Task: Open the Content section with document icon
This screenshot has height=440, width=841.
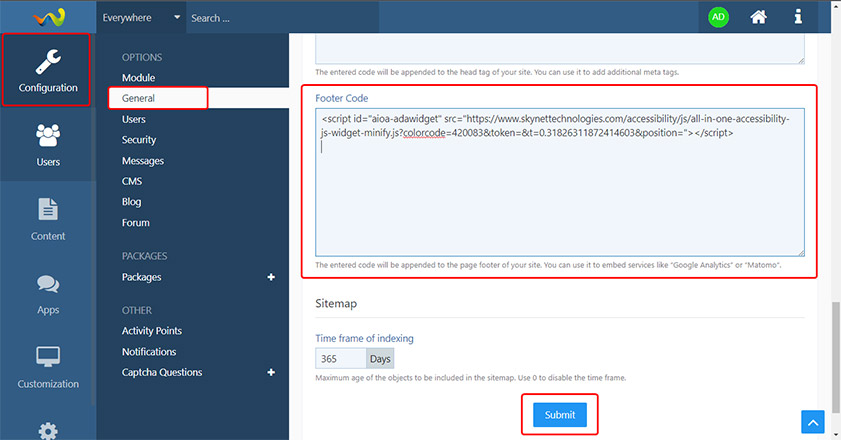Action: pos(48,219)
